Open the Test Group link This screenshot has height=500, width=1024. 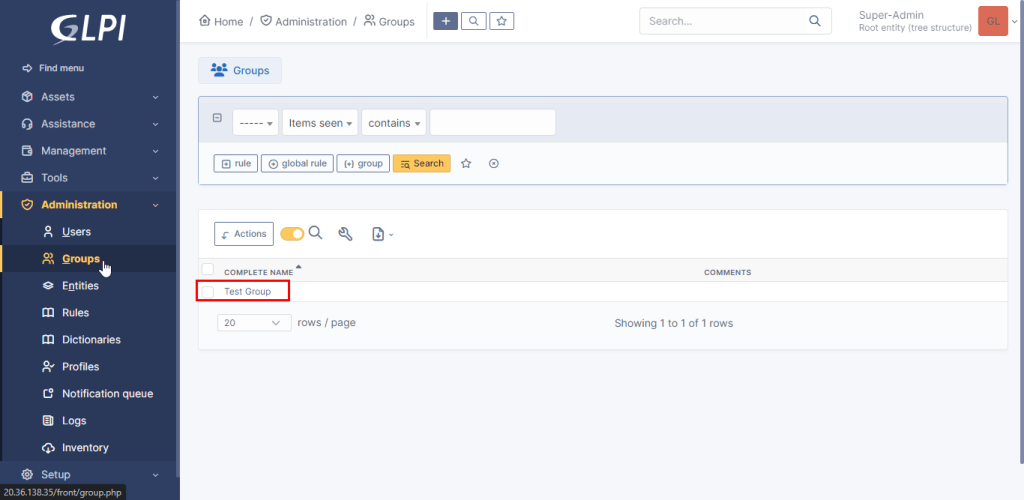click(x=248, y=292)
